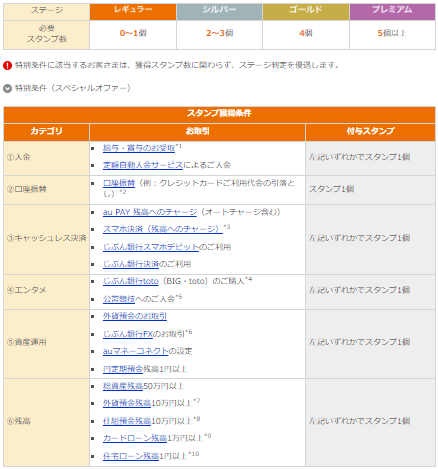Image resolution: width=438 pixels, height=469 pixels.
Task: Click the ④エンタメ category cell
Action: [x=46, y=292]
